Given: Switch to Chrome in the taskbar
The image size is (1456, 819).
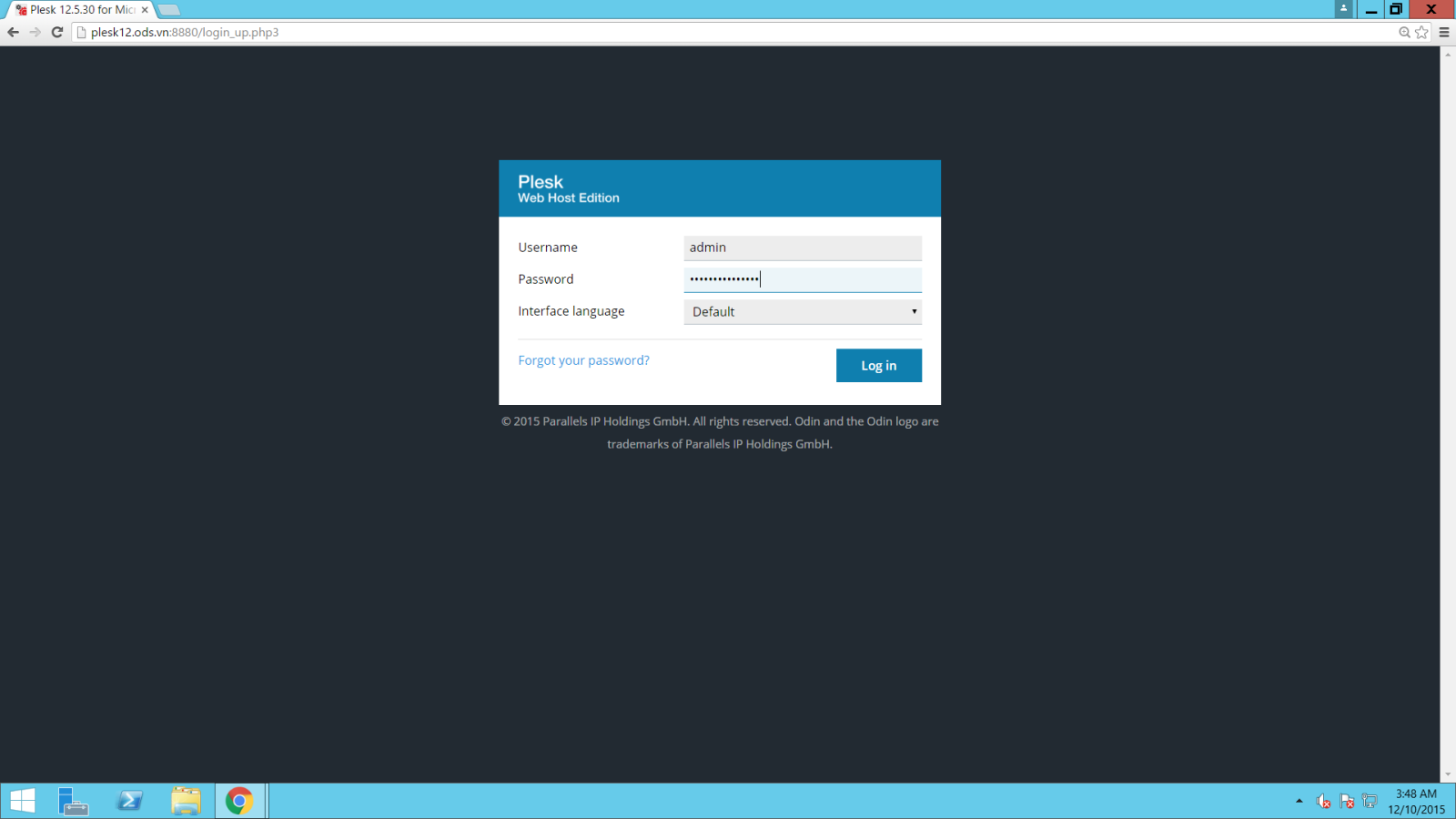Looking at the screenshot, I should click(x=239, y=801).
